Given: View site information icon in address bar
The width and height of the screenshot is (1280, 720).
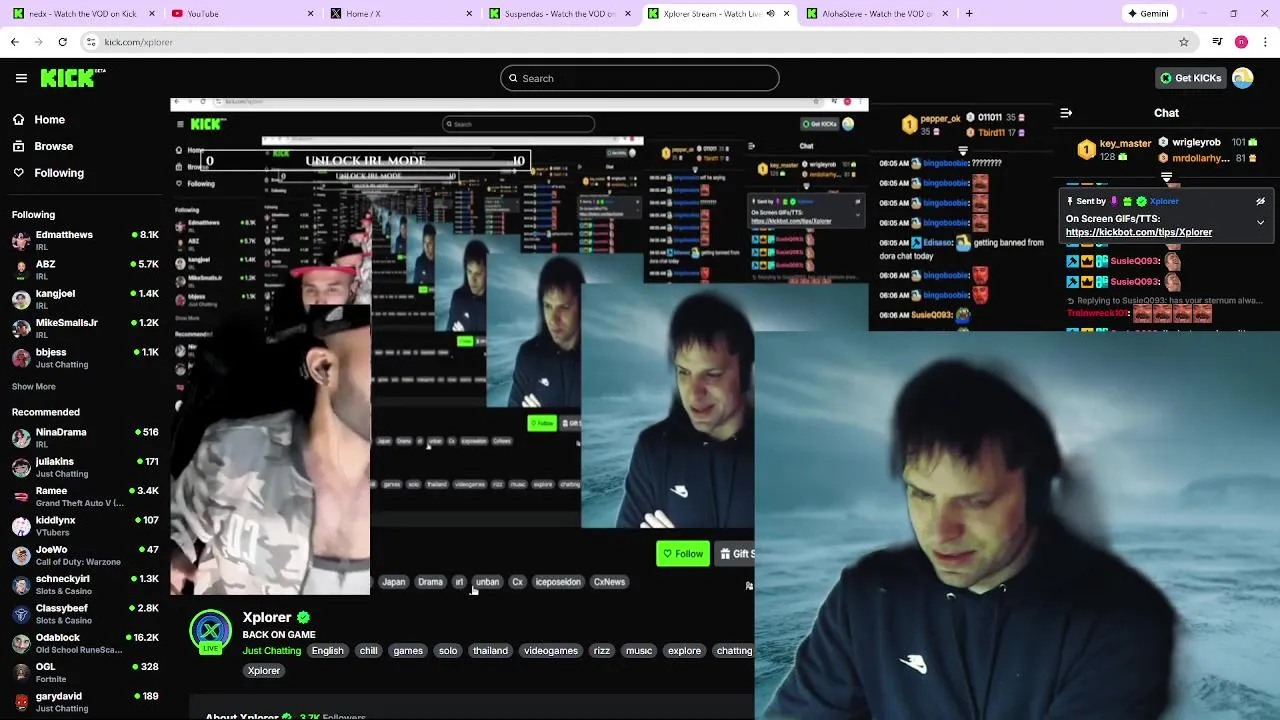Looking at the screenshot, I should click(x=91, y=42).
